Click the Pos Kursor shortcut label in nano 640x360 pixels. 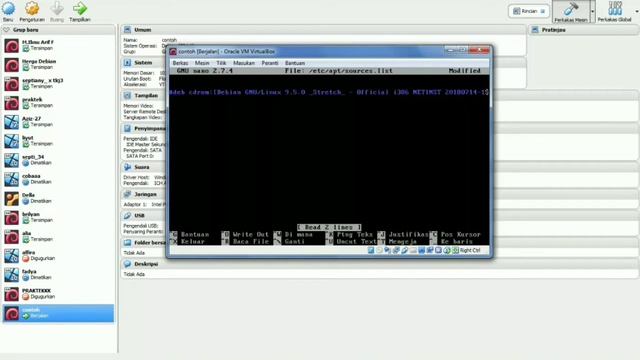point(460,235)
